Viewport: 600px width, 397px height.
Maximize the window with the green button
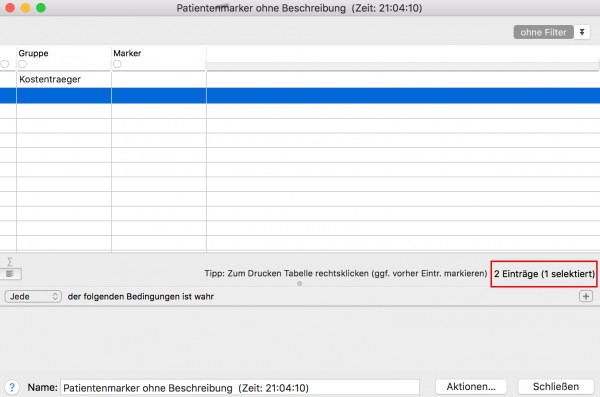point(41,8)
